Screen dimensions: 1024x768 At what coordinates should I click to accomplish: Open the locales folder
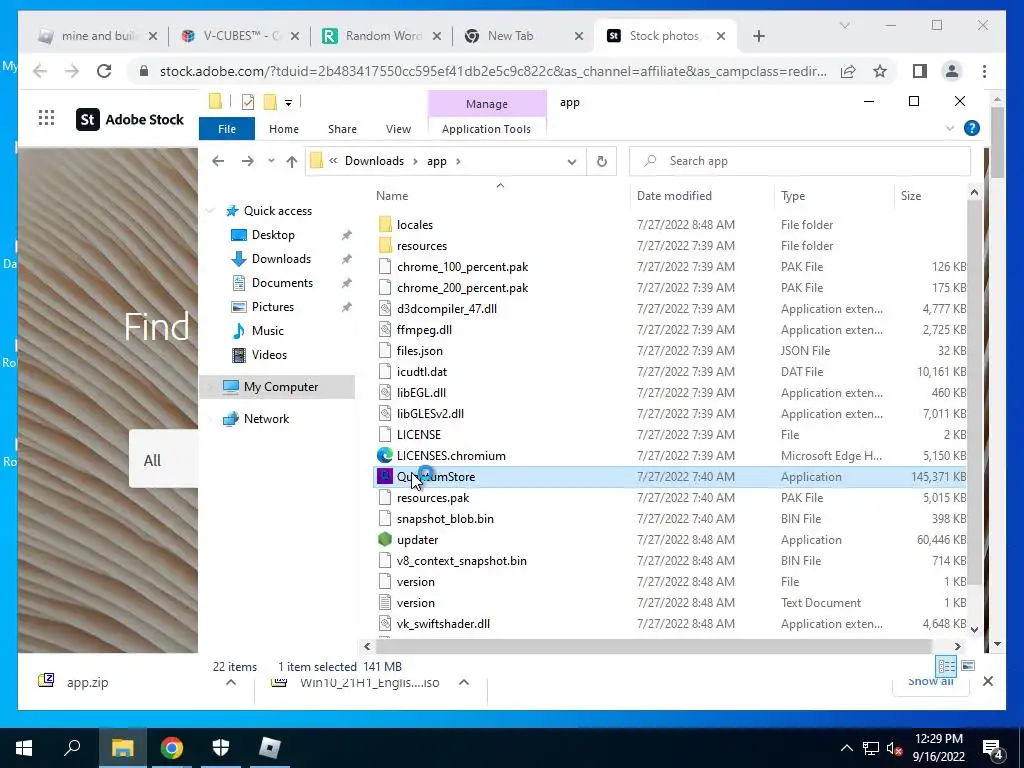[x=415, y=225]
